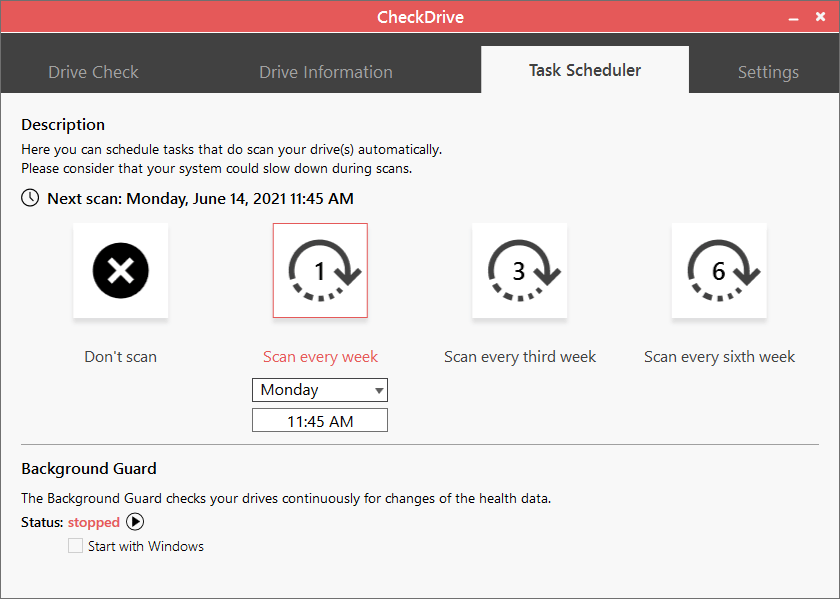Click the weekday dropdown arrow
This screenshot has height=600, width=840.
(378, 391)
